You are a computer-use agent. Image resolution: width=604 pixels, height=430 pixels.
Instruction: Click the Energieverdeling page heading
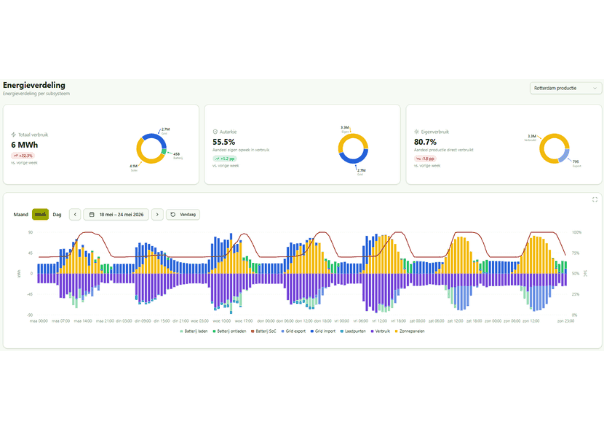coord(34,85)
